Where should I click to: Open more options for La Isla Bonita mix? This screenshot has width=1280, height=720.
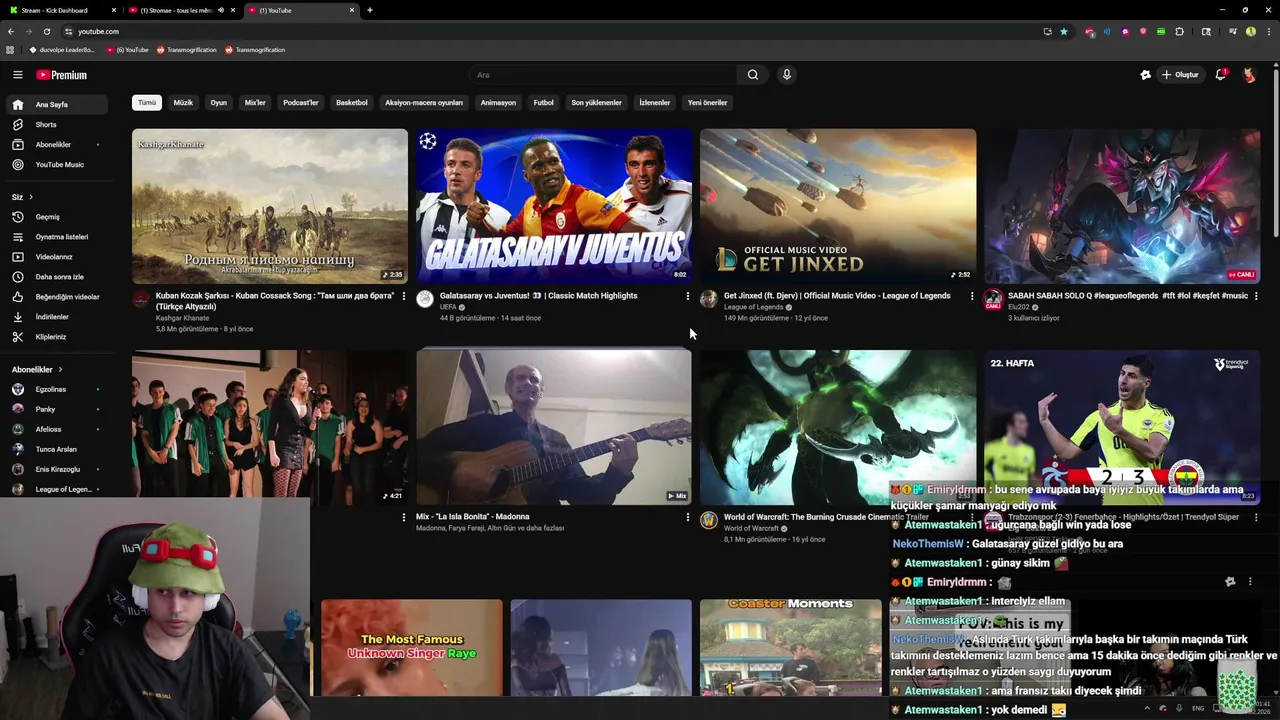tap(687, 517)
